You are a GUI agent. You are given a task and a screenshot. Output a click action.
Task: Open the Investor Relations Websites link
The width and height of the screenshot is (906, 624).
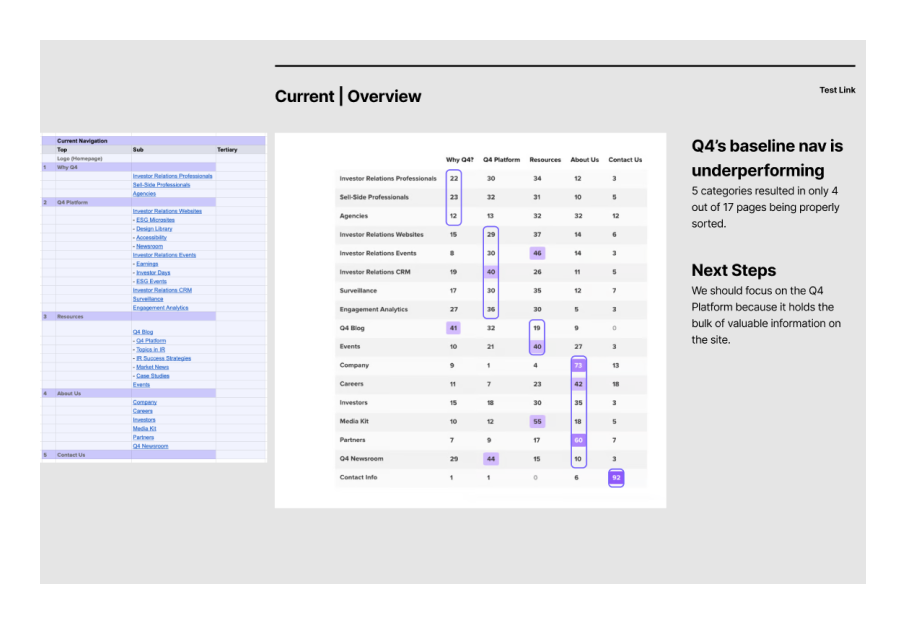[167, 211]
